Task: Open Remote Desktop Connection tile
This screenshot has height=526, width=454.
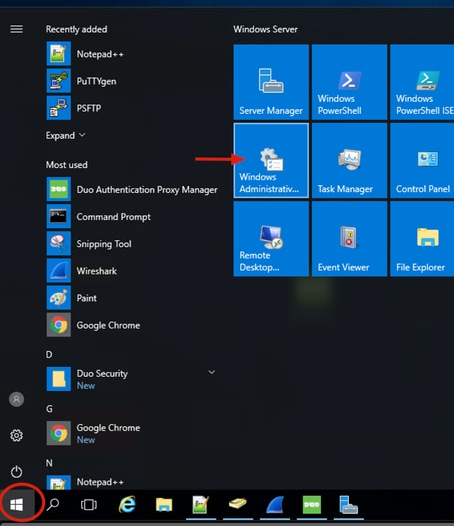Action: pyautogui.click(x=271, y=239)
